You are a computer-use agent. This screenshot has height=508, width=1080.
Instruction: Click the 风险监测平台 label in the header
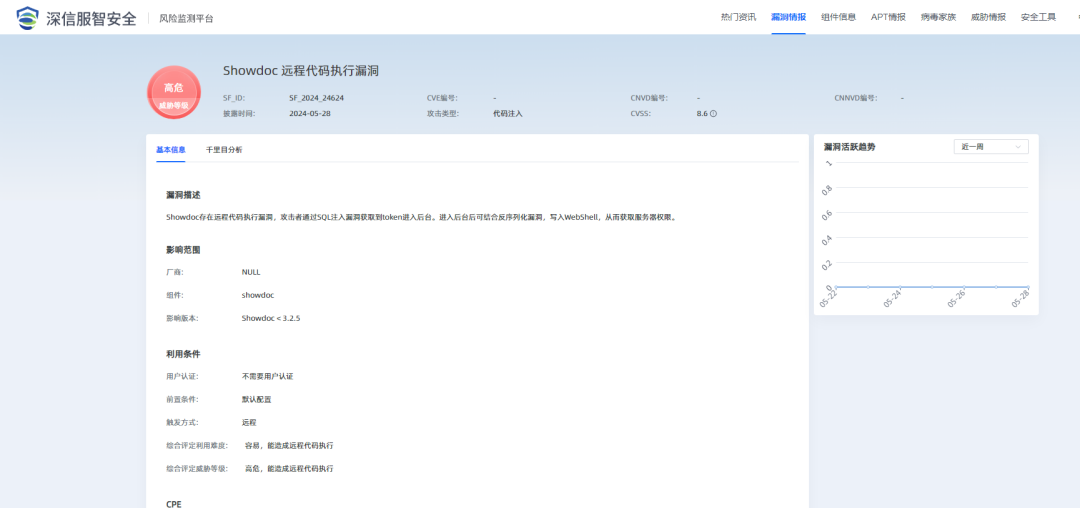186,19
